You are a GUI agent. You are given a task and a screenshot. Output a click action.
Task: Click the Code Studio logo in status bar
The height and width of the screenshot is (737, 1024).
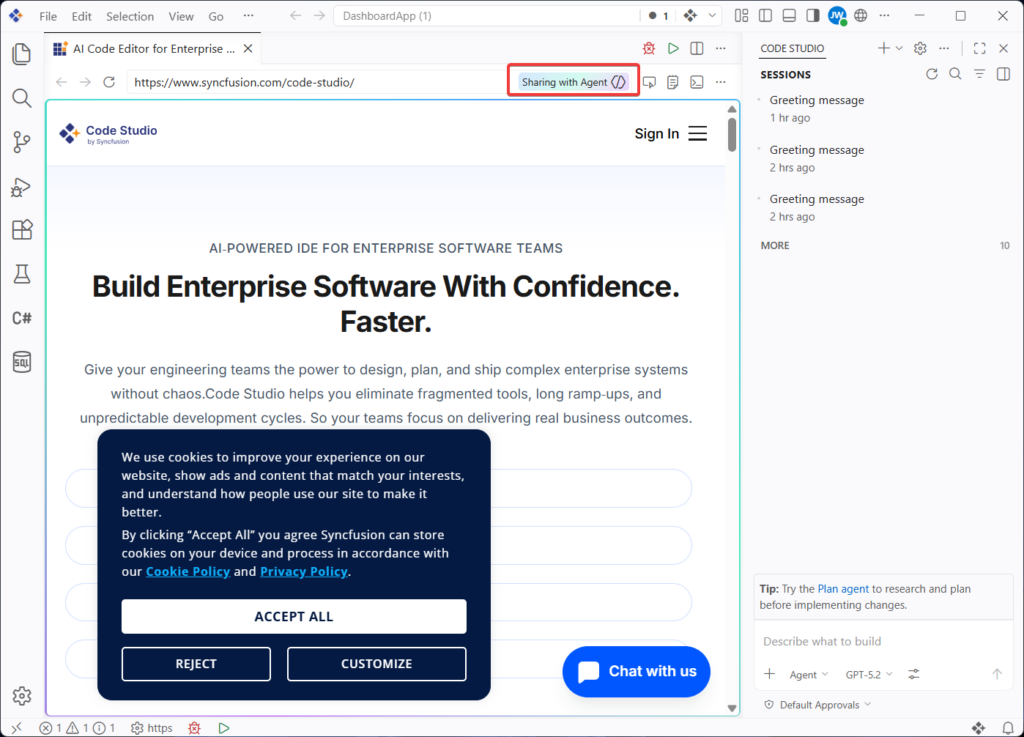click(978, 728)
